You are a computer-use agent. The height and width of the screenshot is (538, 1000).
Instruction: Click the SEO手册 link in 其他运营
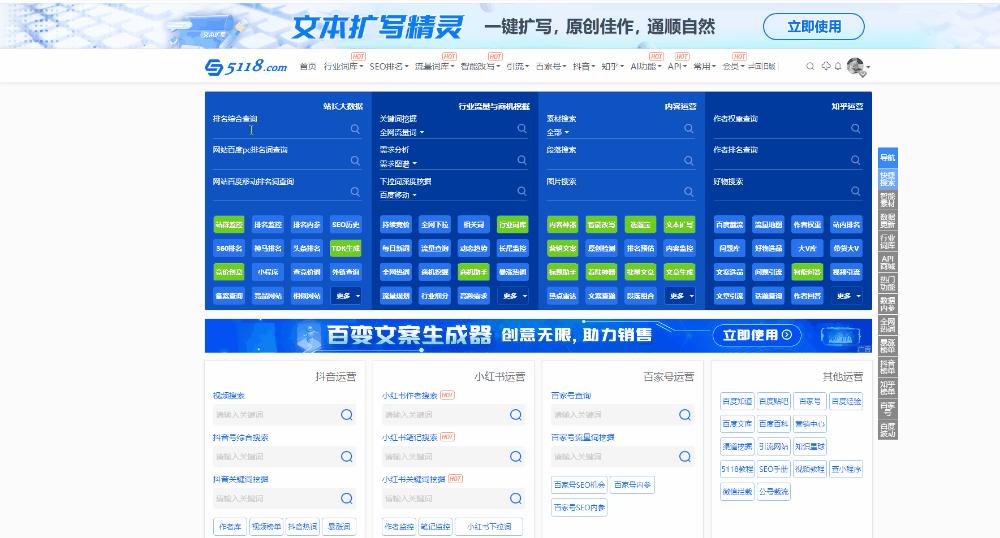click(x=774, y=469)
